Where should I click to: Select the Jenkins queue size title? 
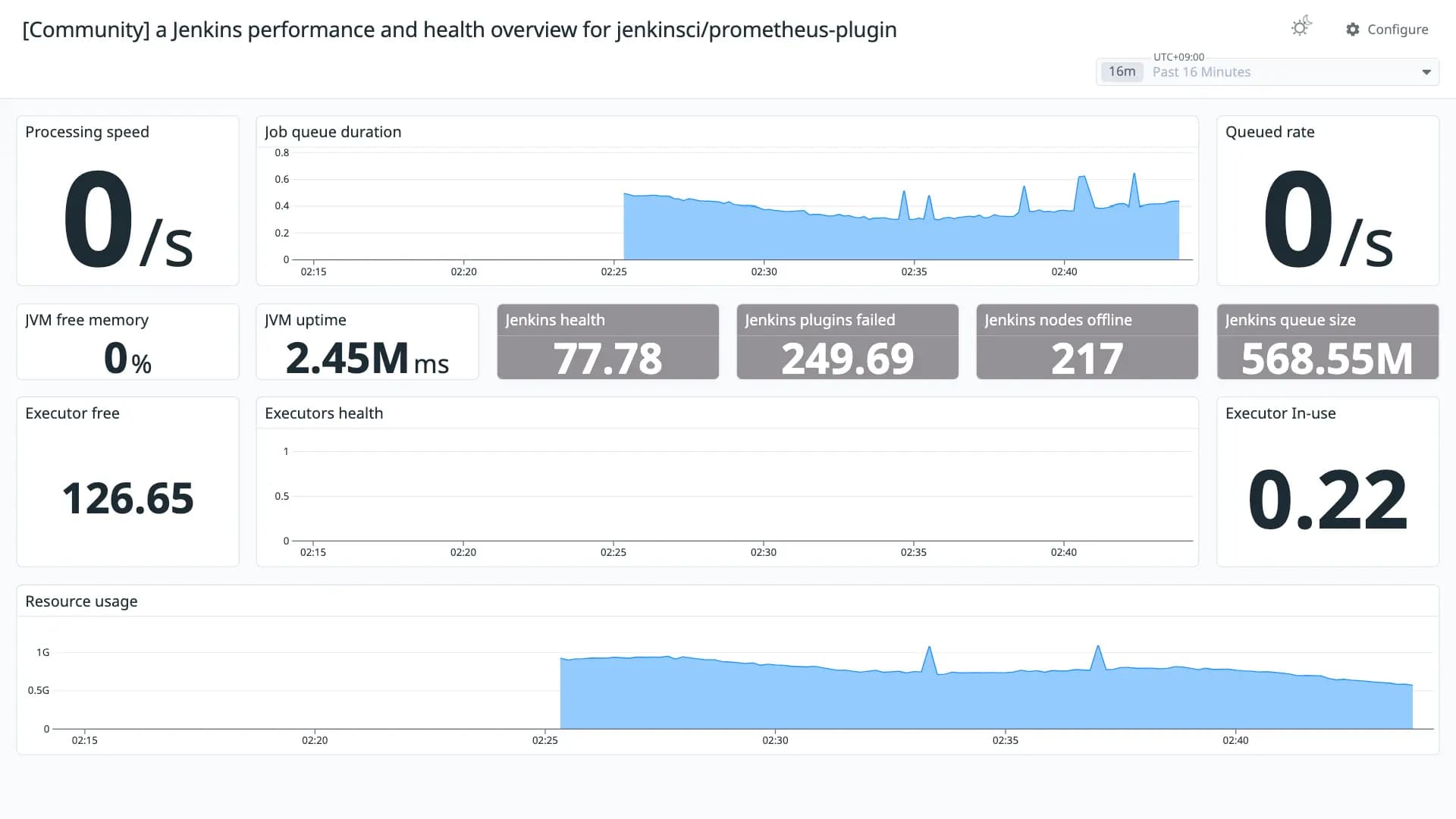tap(1290, 320)
